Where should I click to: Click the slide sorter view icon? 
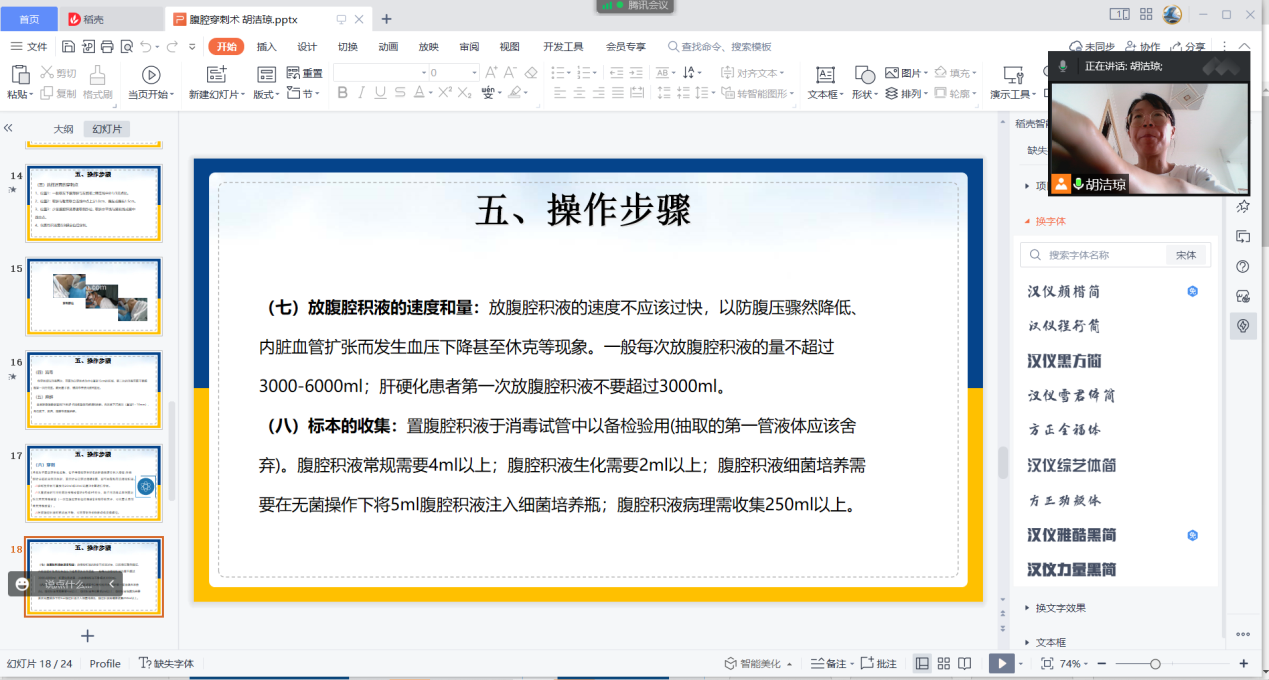point(943,663)
